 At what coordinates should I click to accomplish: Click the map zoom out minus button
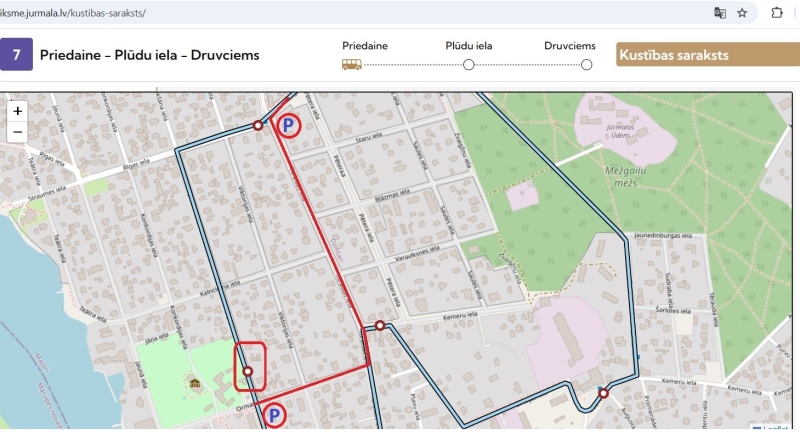click(17, 132)
